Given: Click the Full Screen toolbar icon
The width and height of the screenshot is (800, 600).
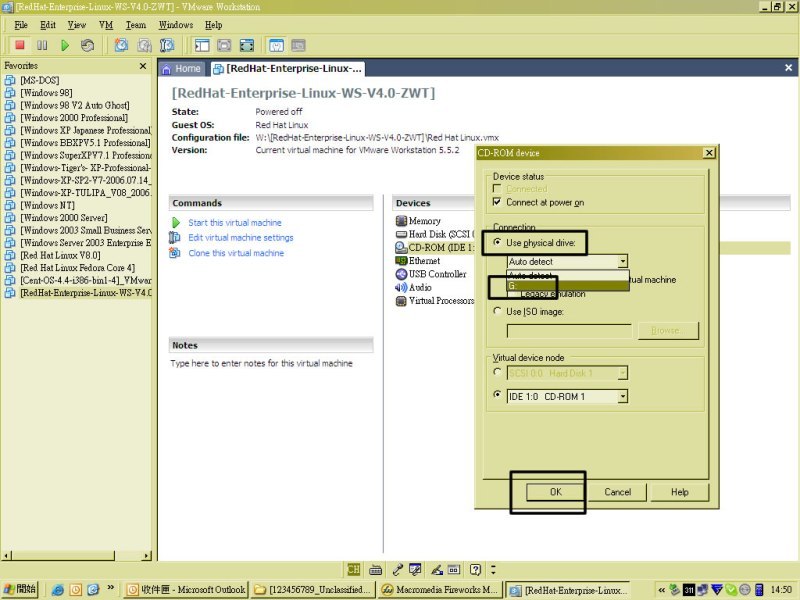Looking at the screenshot, I should (x=246, y=45).
